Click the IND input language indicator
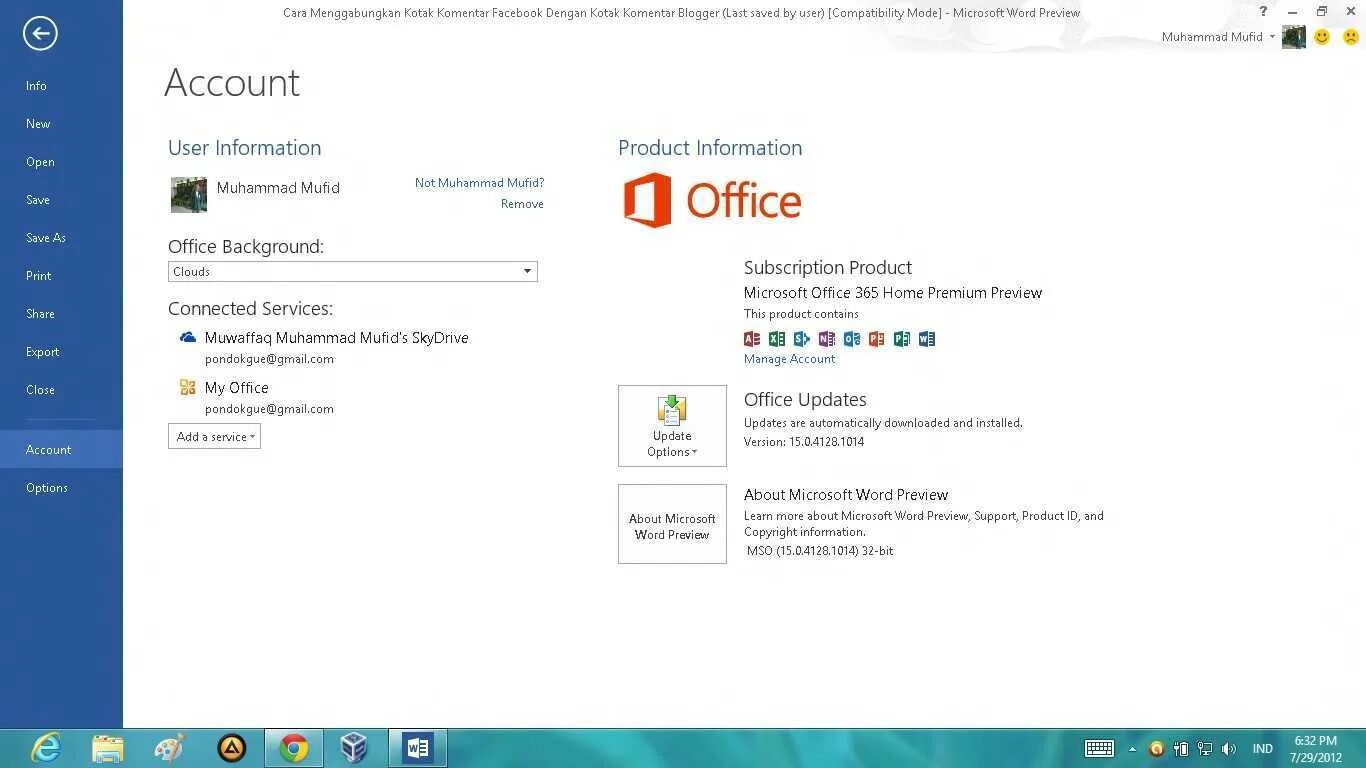This screenshot has height=768, width=1366. [1263, 749]
